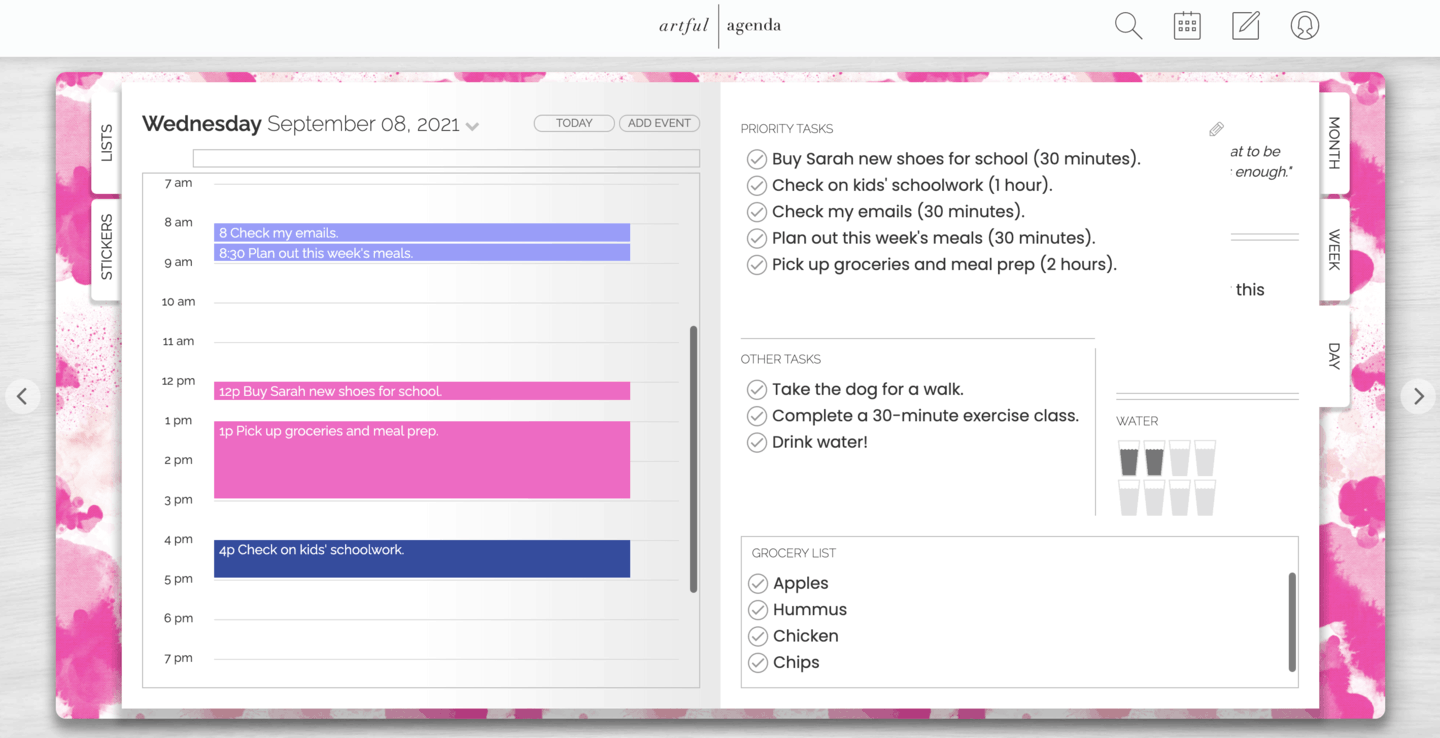
Task: Open the STICKERS side tab
Action: [x=105, y=245]
